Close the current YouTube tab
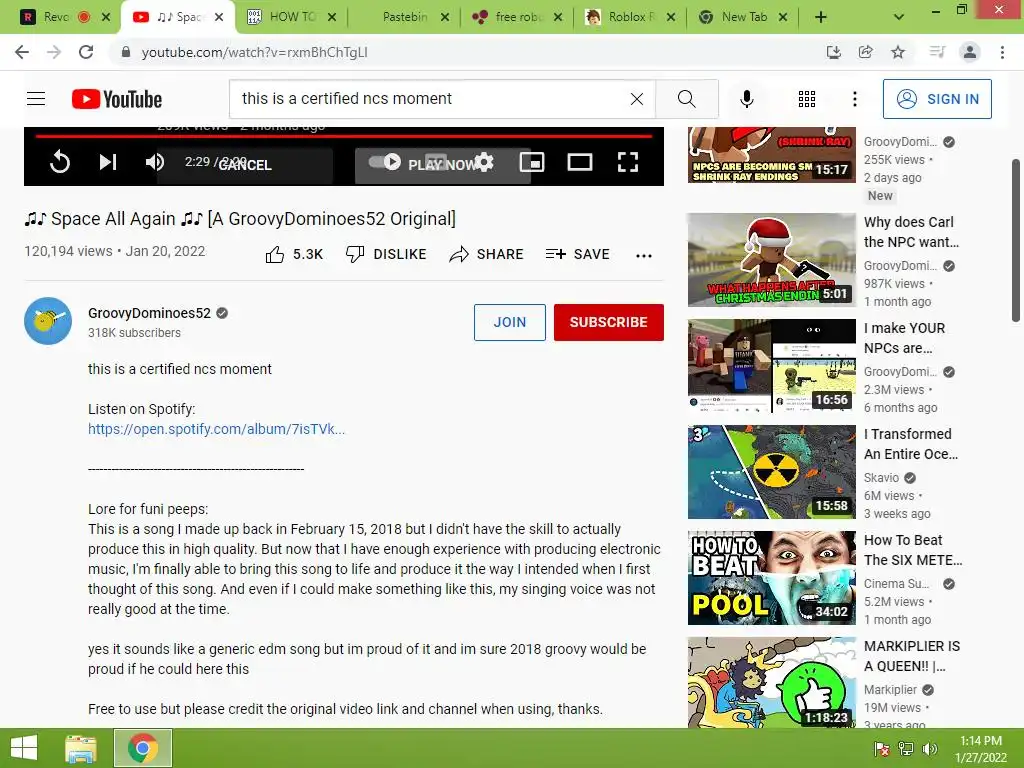 [x=219, y=17]
